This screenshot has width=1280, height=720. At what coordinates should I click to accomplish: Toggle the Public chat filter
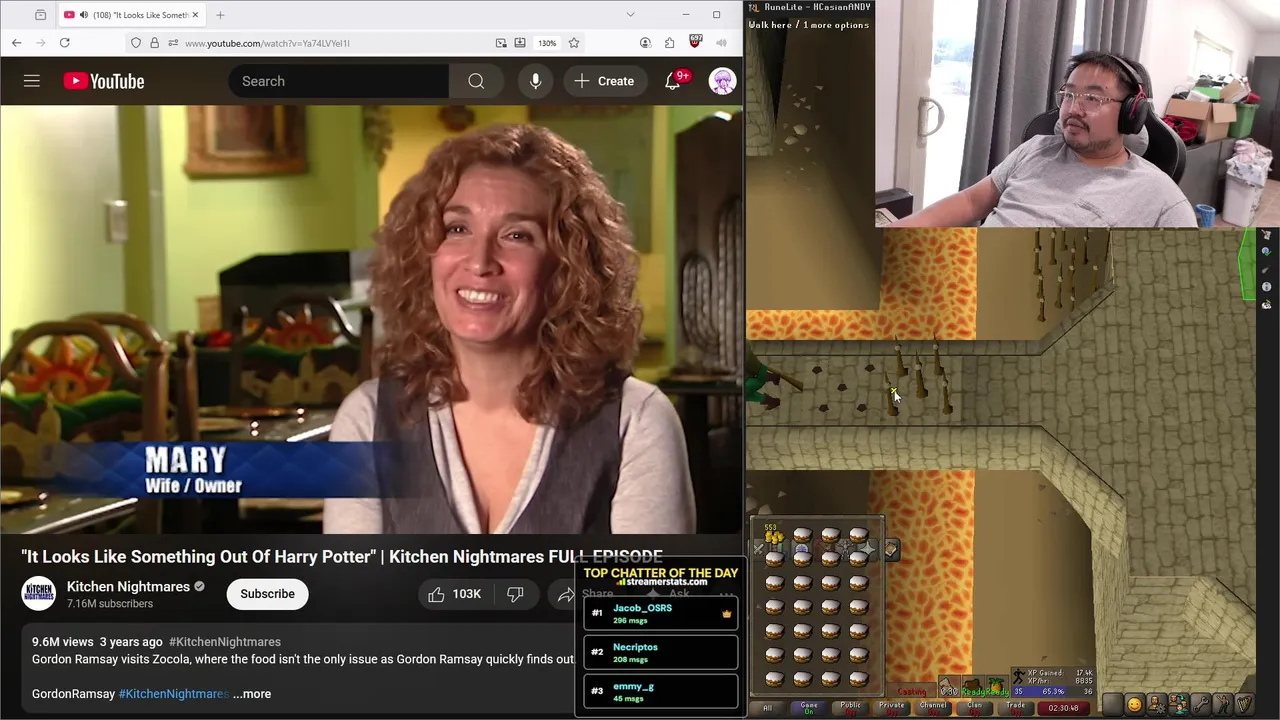point(851,707)
